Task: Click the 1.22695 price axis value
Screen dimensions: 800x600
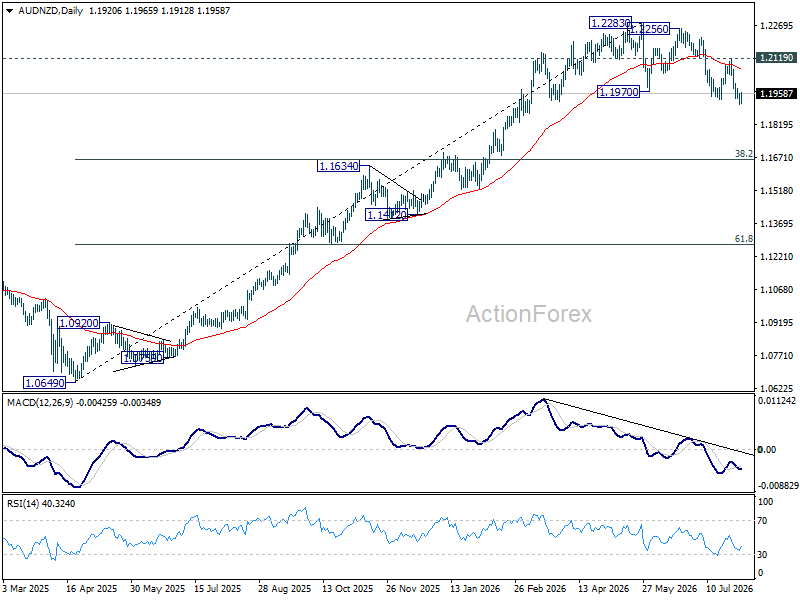Action: [777, 26]
